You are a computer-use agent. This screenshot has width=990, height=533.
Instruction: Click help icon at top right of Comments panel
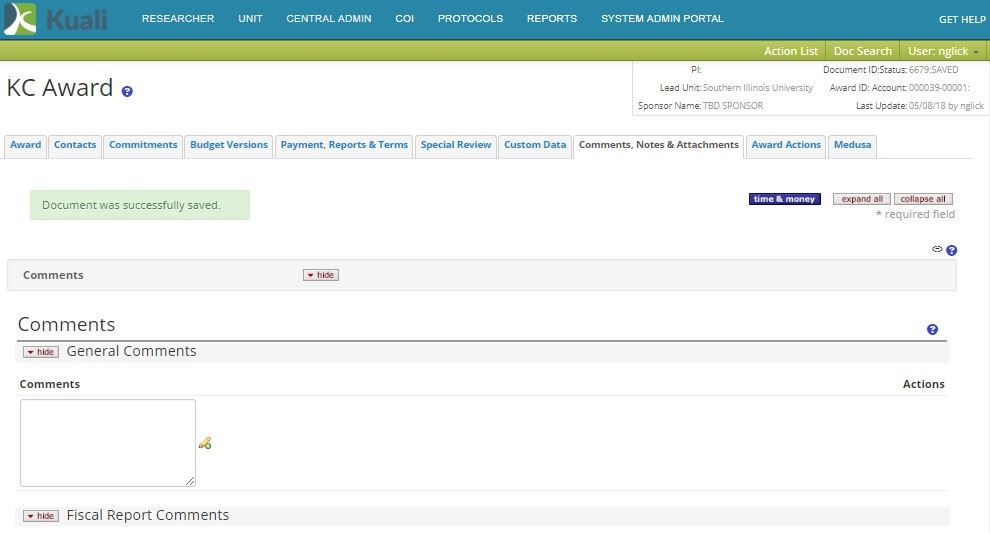(x=952, y=250)
